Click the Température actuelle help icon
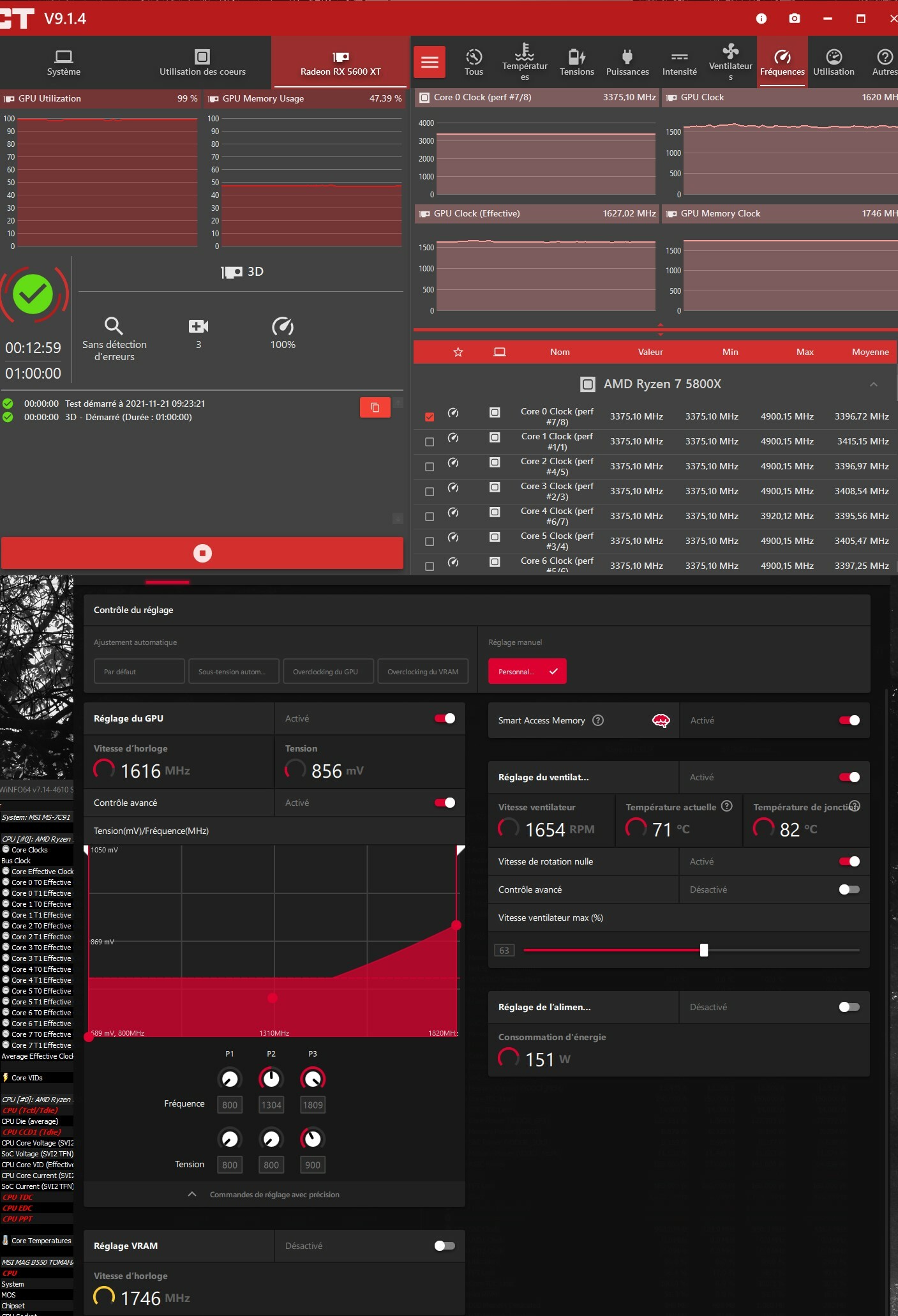This screenshot has height=1316, width=898. (x=726, y=806)
